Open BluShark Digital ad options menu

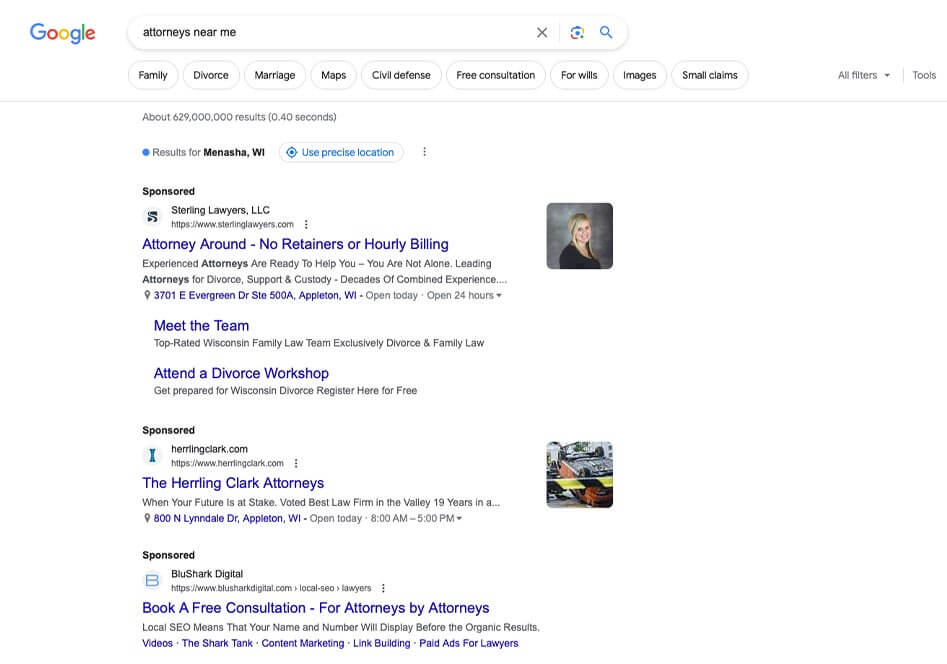click(383, 589)
